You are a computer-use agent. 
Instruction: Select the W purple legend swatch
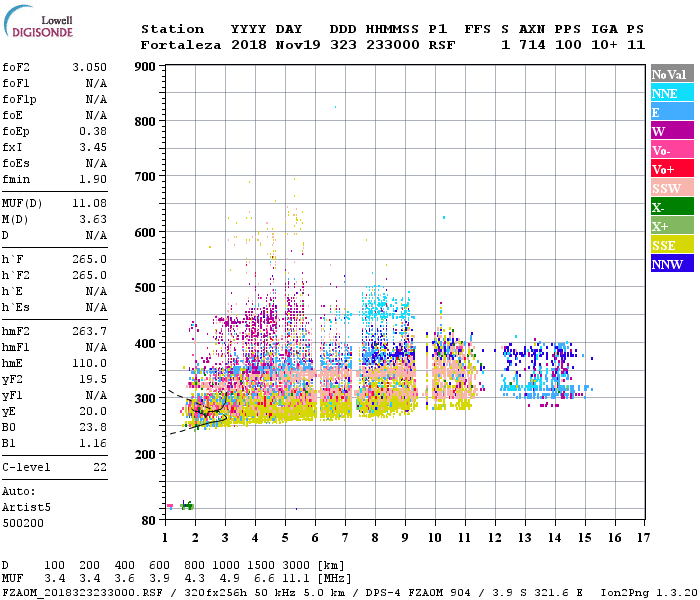tap(672, 131)
